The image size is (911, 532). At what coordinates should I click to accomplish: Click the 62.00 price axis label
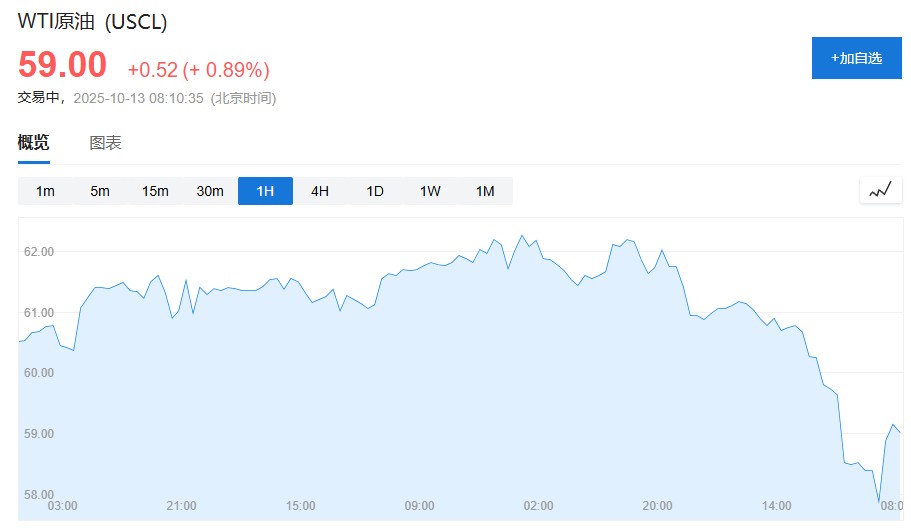coord(39,251)
